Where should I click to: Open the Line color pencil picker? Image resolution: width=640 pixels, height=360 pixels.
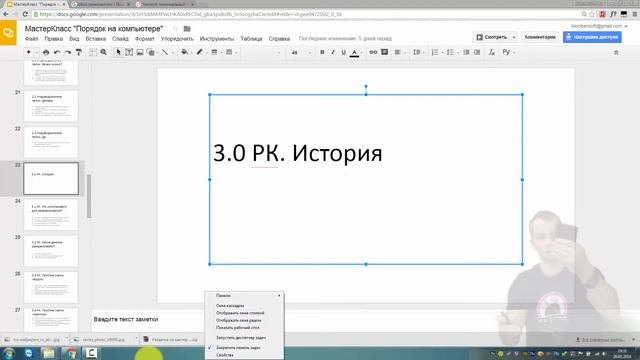(200, 52)
